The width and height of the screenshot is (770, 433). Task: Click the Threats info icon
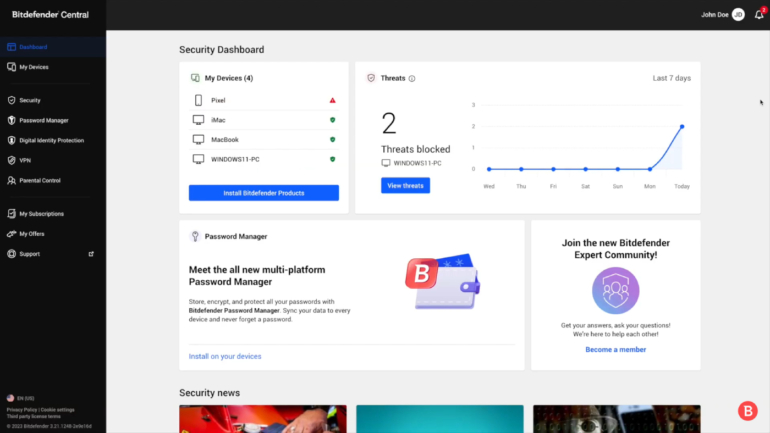click(412, 79)
